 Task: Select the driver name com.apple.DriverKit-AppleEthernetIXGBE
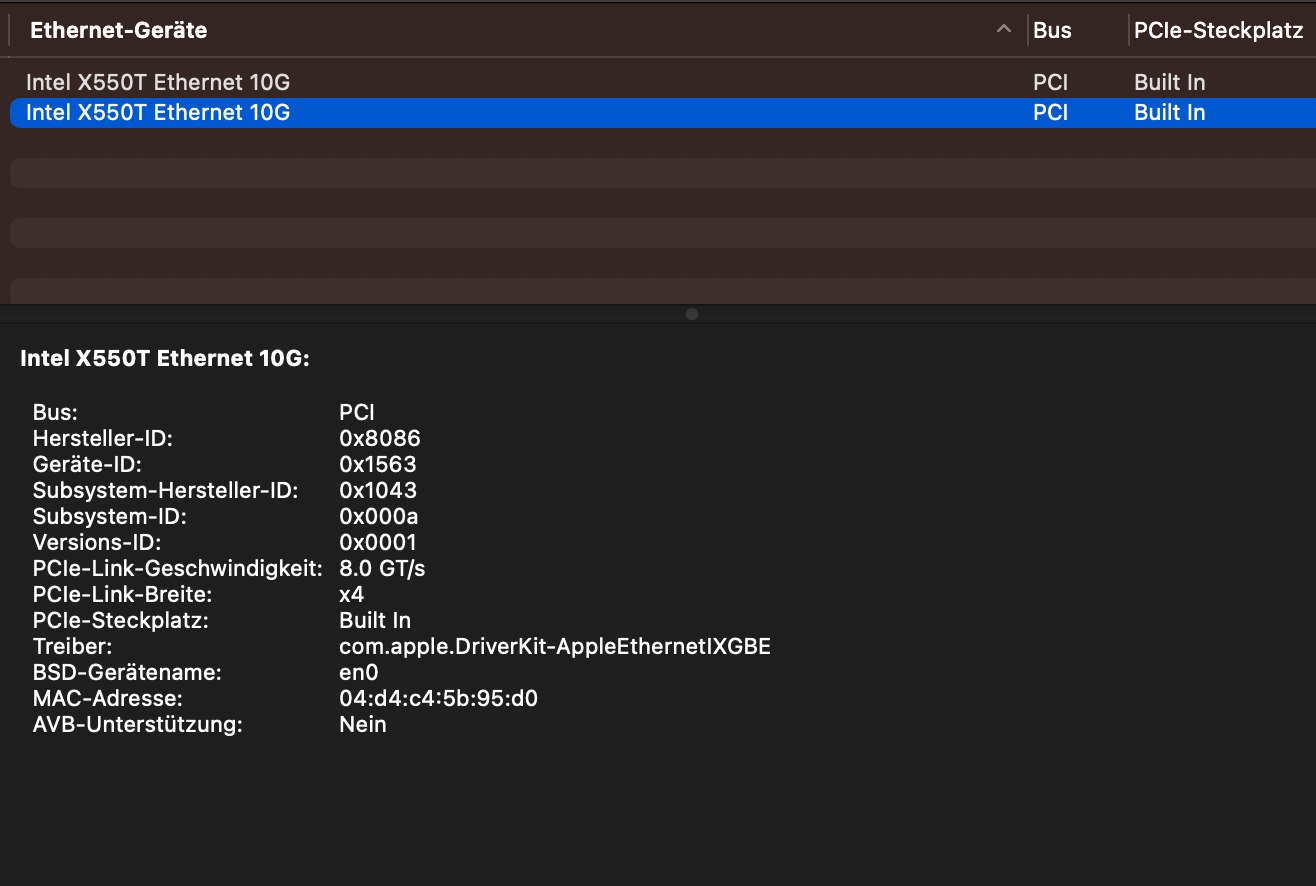[555, 646]
